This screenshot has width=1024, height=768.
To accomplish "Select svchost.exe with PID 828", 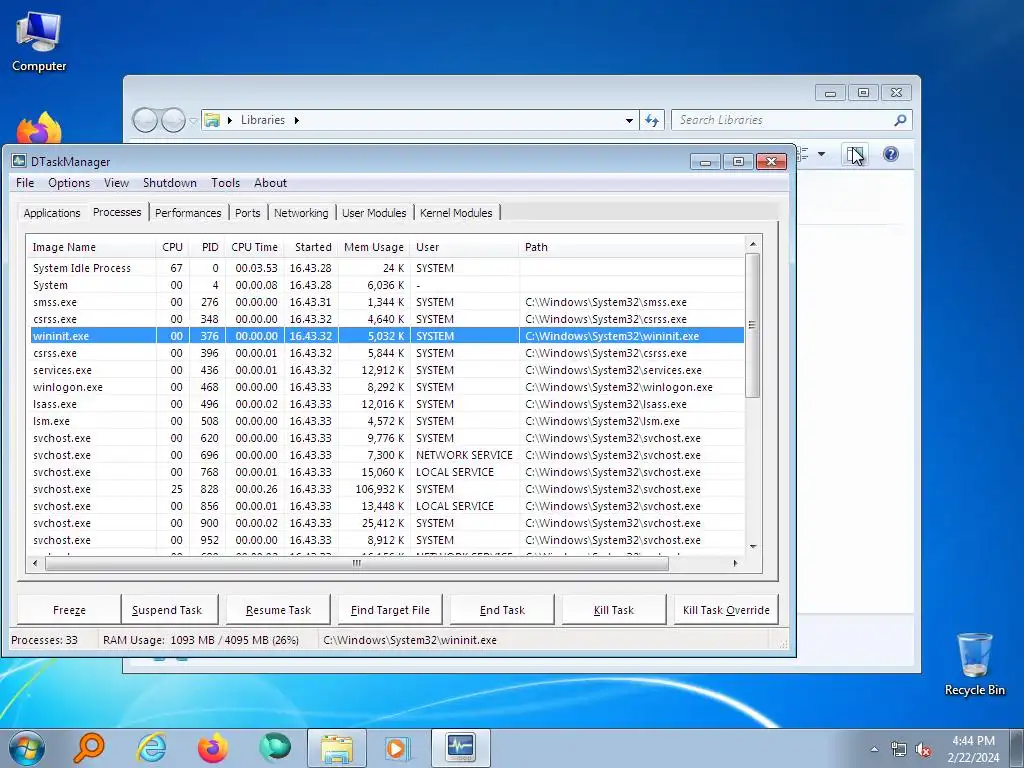I will pyautogui.click(x=387, y=489).
